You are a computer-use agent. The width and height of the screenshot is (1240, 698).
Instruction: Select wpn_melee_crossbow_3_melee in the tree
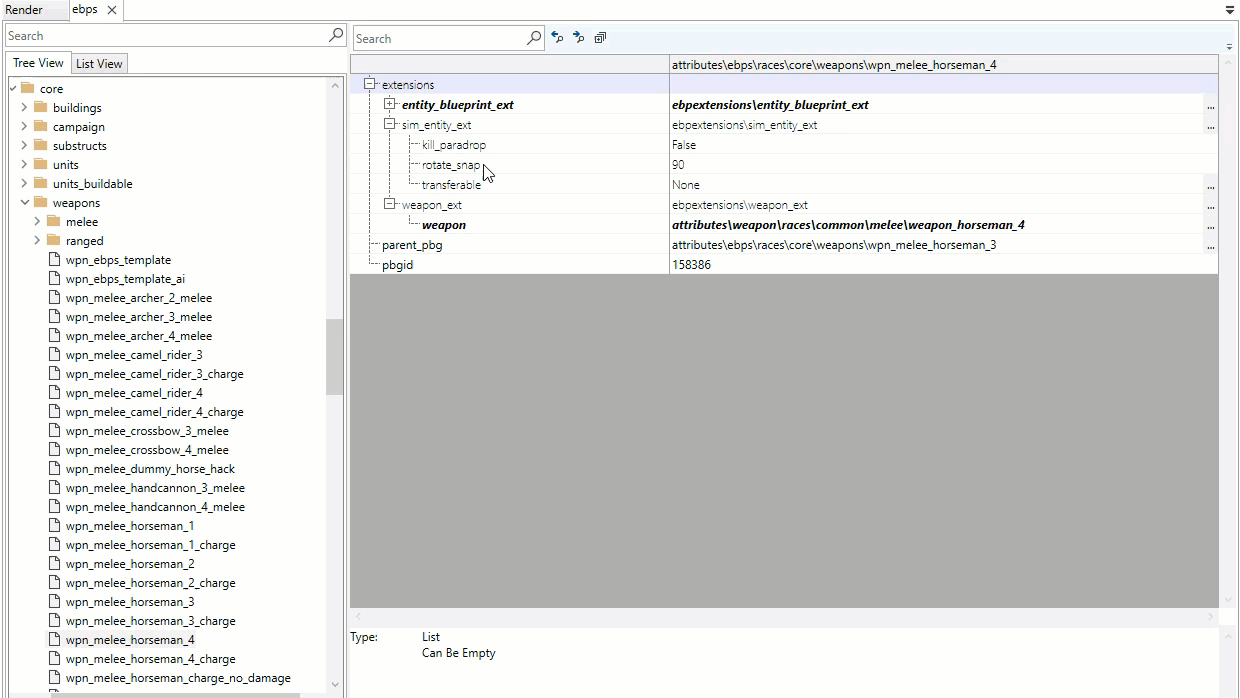[147, 431]
